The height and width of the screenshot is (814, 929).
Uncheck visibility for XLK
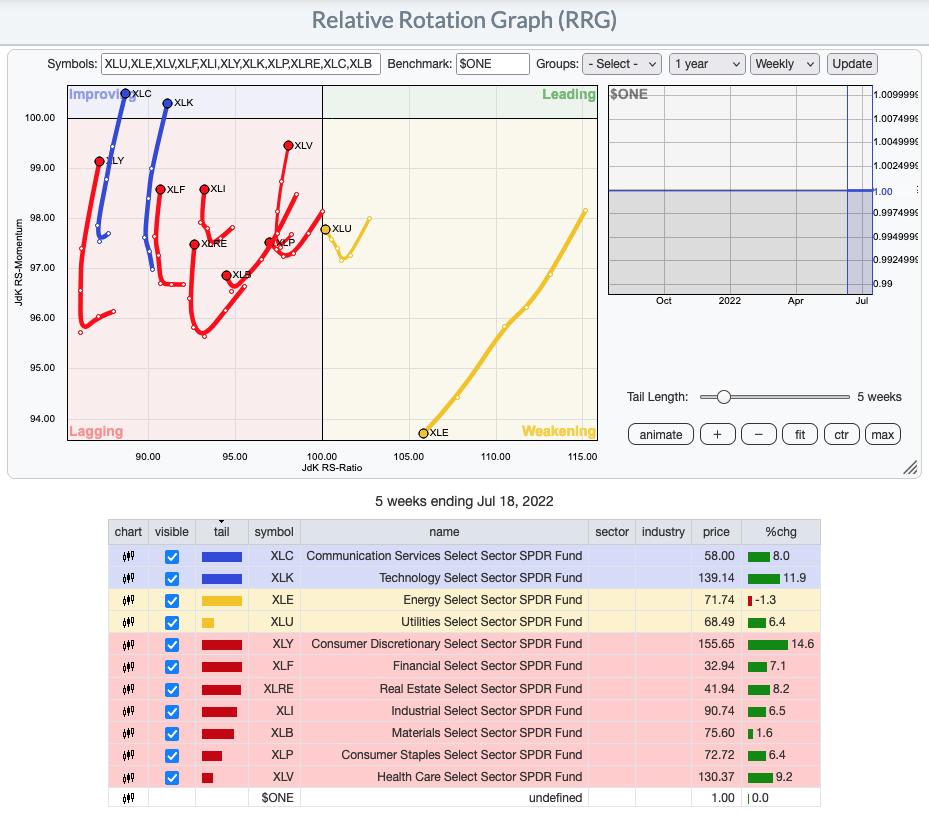[172, 578]
